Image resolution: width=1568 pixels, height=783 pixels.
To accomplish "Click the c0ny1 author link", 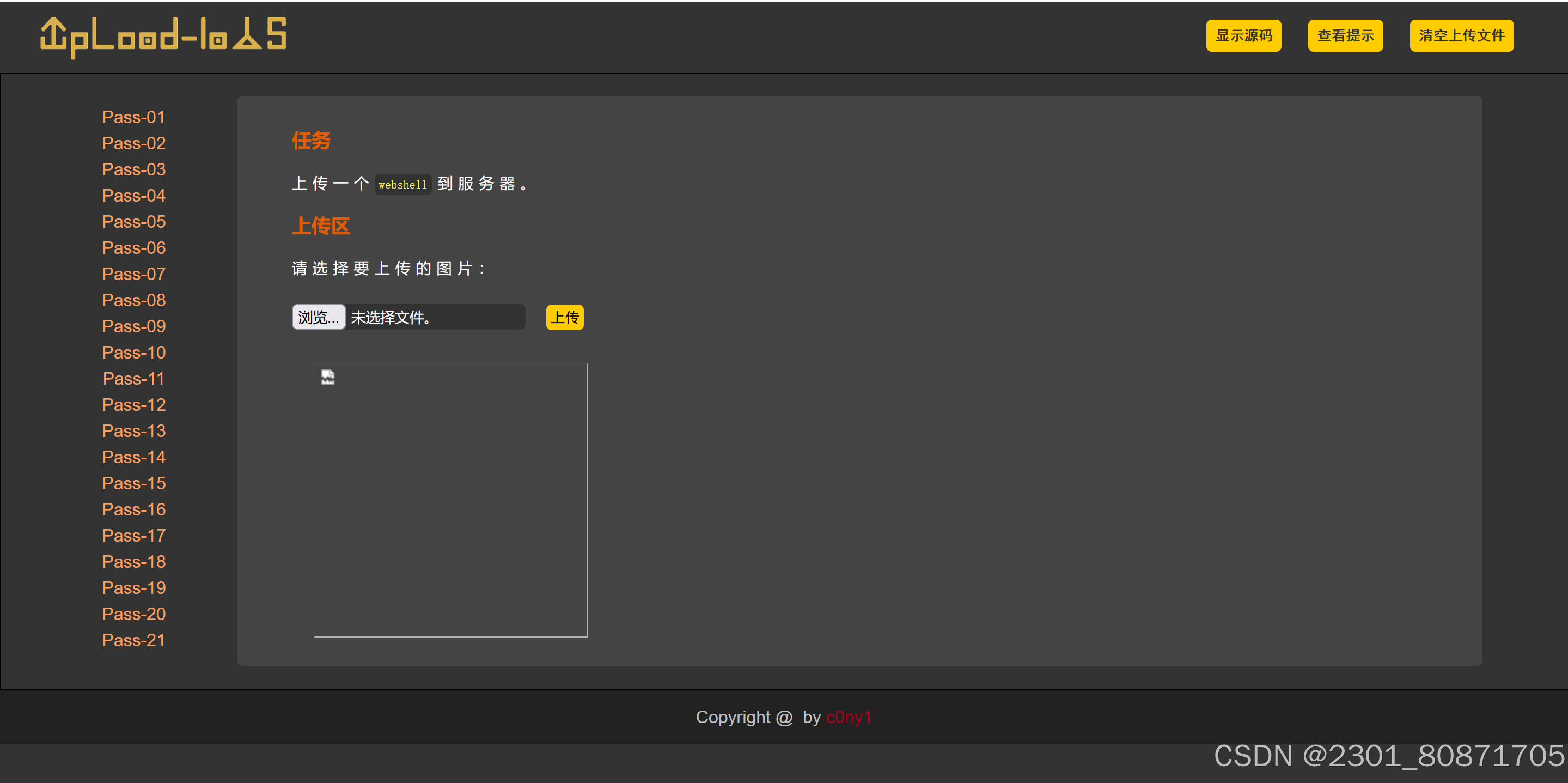I will coord(849,717).
